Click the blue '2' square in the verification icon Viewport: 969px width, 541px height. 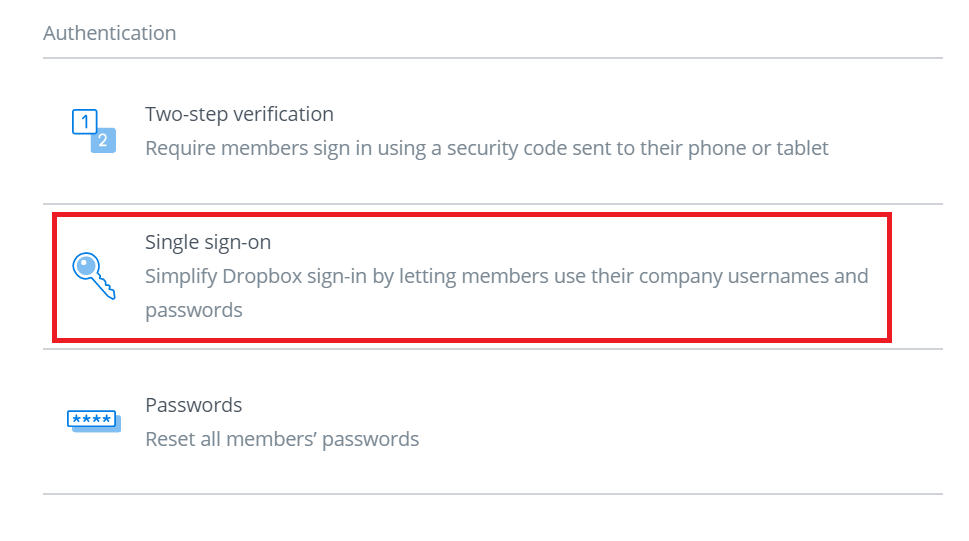point(103,140)
